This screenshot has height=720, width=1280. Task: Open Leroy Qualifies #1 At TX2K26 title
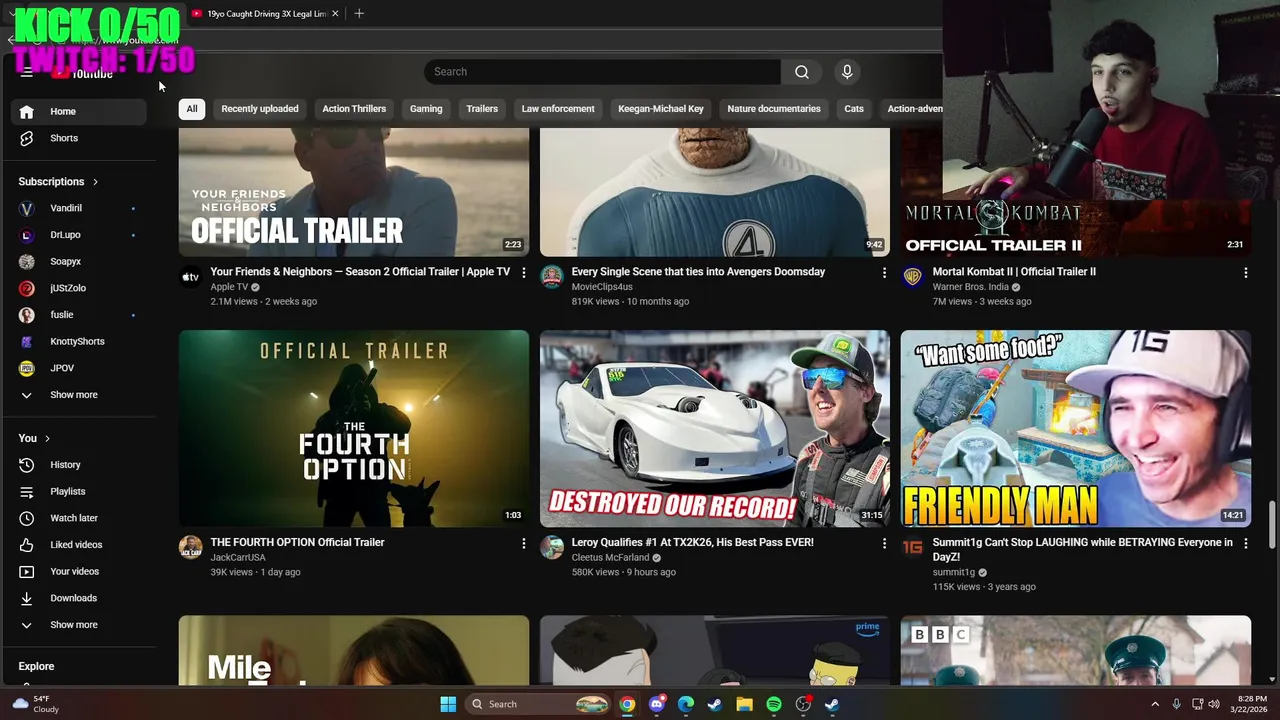click(x=693, y=543)
